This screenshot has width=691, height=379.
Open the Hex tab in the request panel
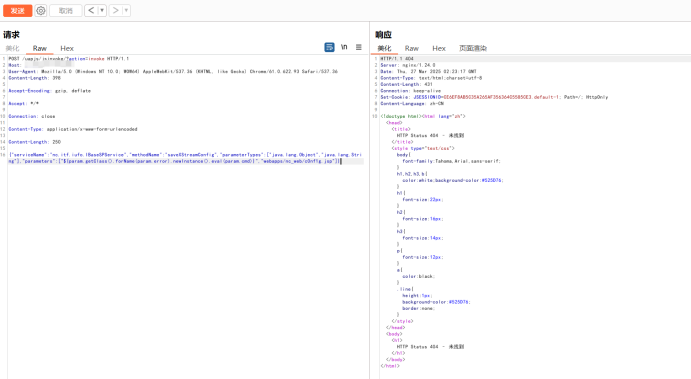pyautogui.click(x=67, y=48)
